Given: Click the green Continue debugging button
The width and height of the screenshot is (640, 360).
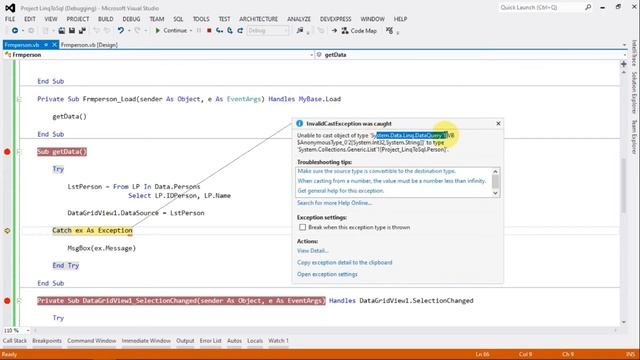Looking at the screenshot, I should point(171,31).
